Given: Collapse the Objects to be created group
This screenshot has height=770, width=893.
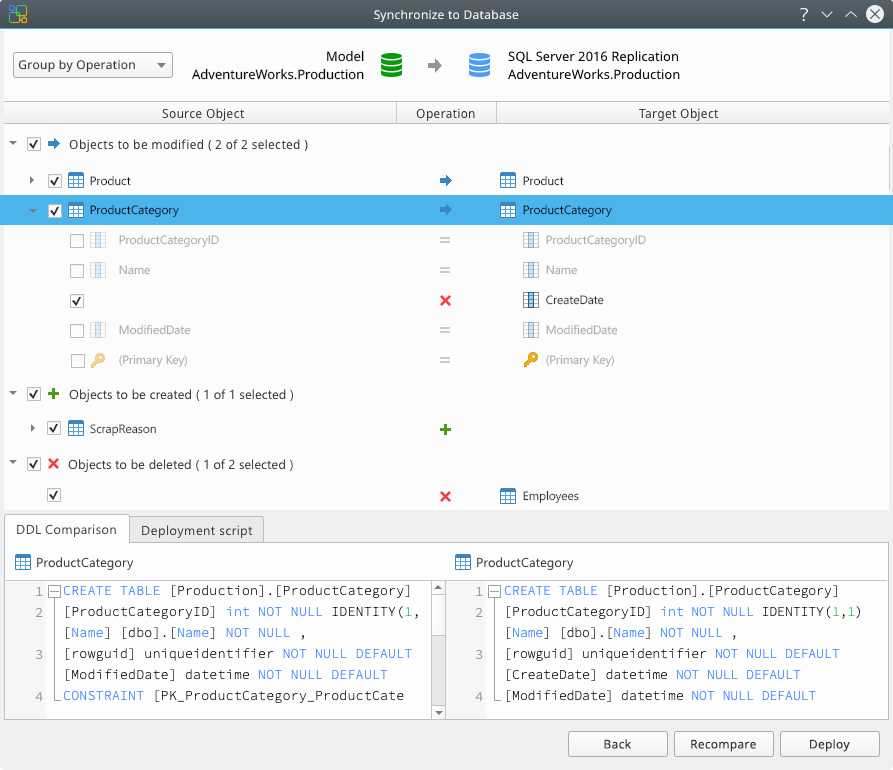Looking at the screenshot, I should pyautogui.click(x=13, y=393).
